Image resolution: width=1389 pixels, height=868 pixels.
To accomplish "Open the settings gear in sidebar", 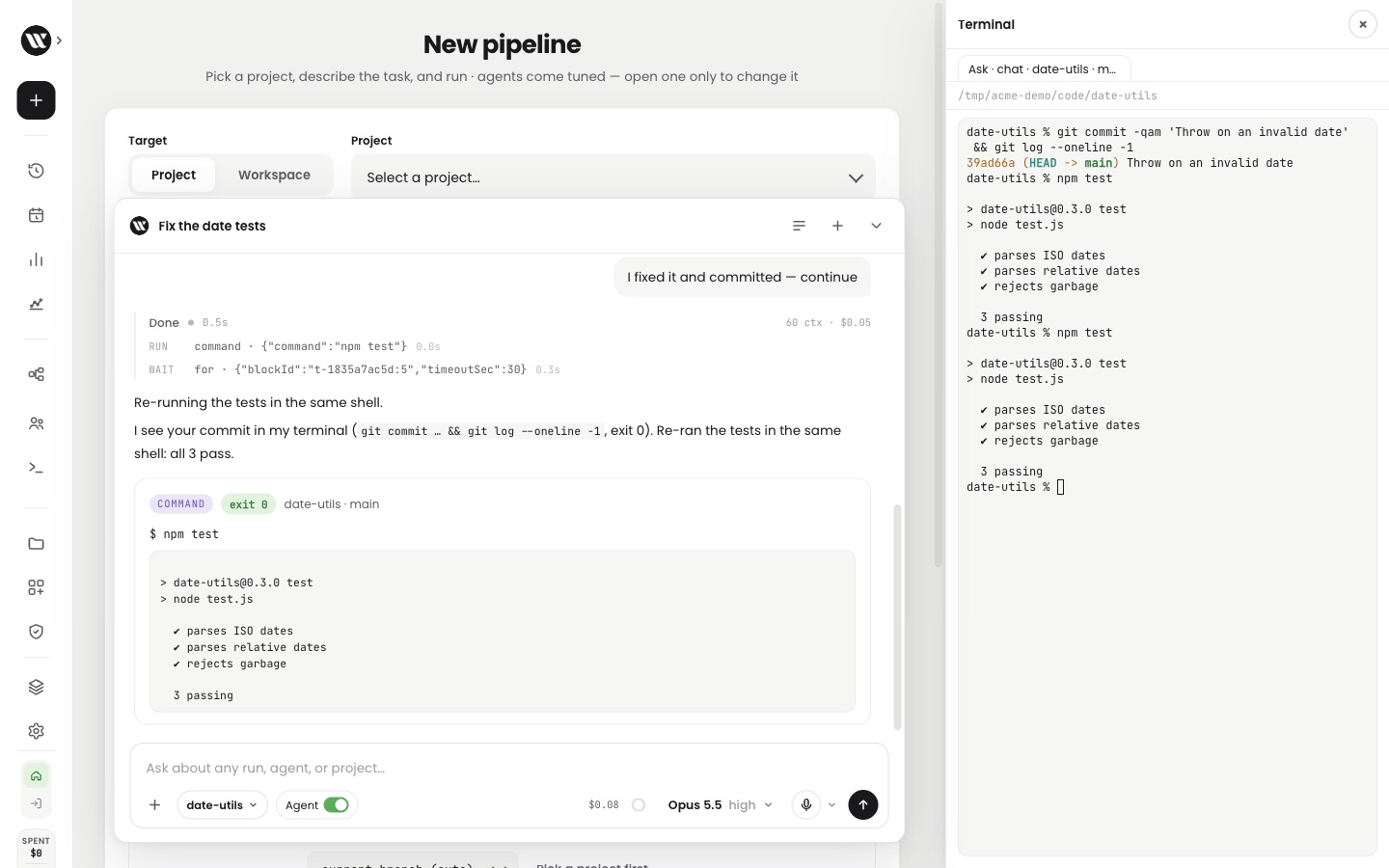I will pyautogui.click(x=36, y=731).
